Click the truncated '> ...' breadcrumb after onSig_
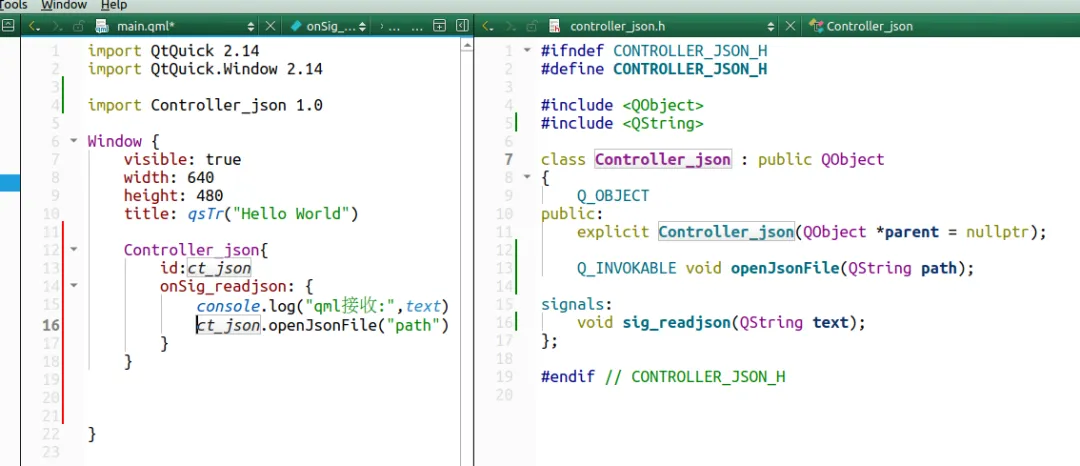This screenshot has height=466, width=1080. click(391, 26)
